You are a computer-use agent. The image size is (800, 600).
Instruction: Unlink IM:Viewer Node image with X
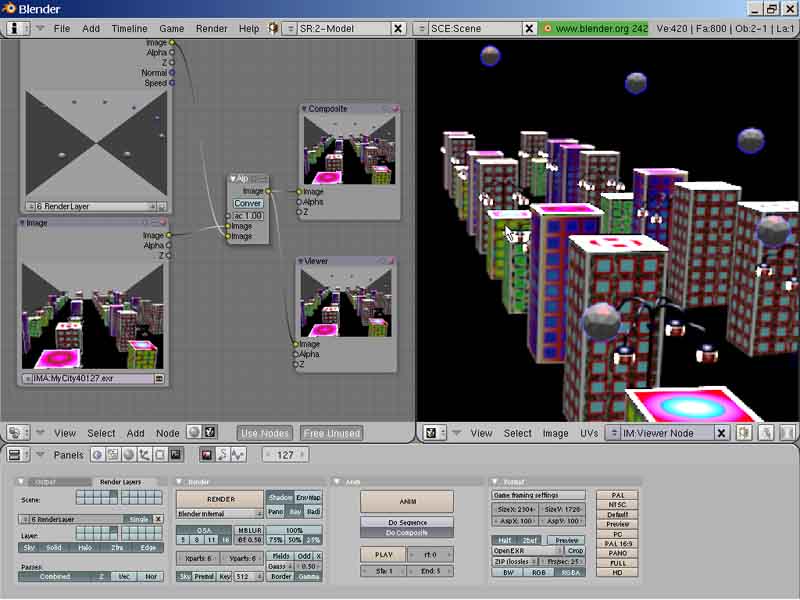pos(721,433)
